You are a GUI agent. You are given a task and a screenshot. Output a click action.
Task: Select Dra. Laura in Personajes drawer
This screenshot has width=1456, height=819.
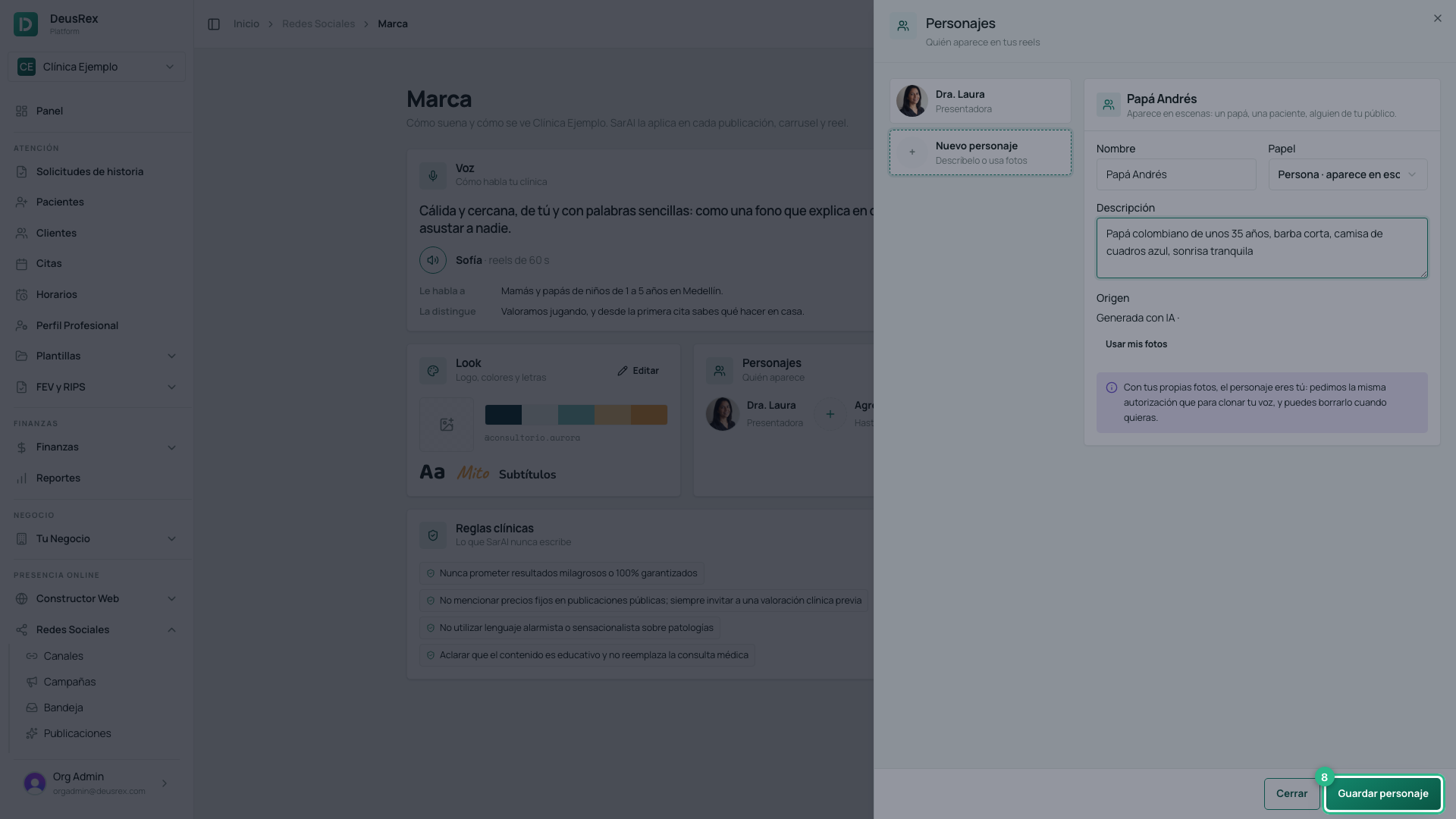pos(980,101)
